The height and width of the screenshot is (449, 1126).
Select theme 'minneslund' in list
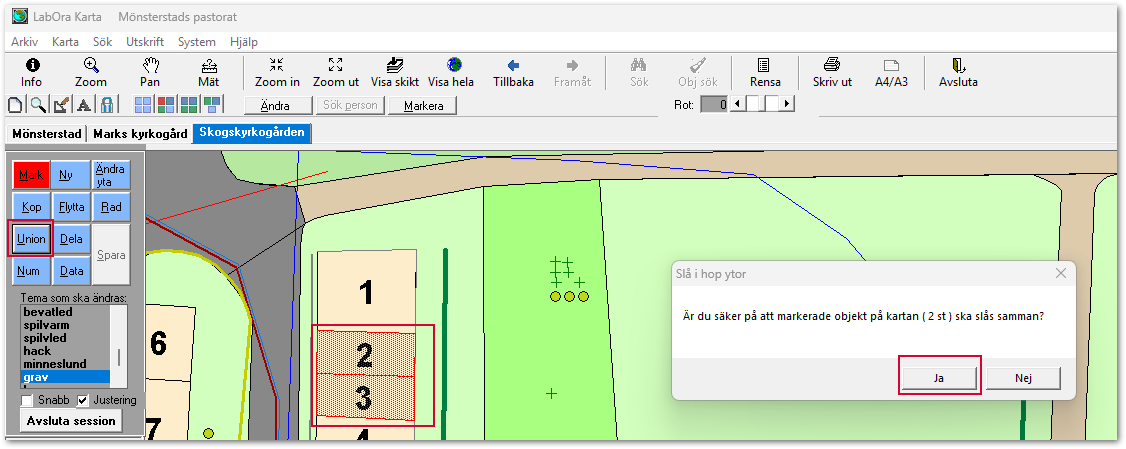[x=65, y=364]
